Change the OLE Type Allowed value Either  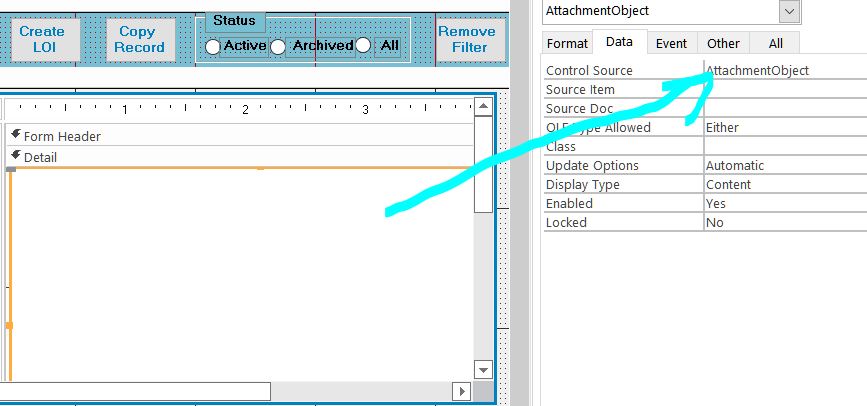click(785, 127)
